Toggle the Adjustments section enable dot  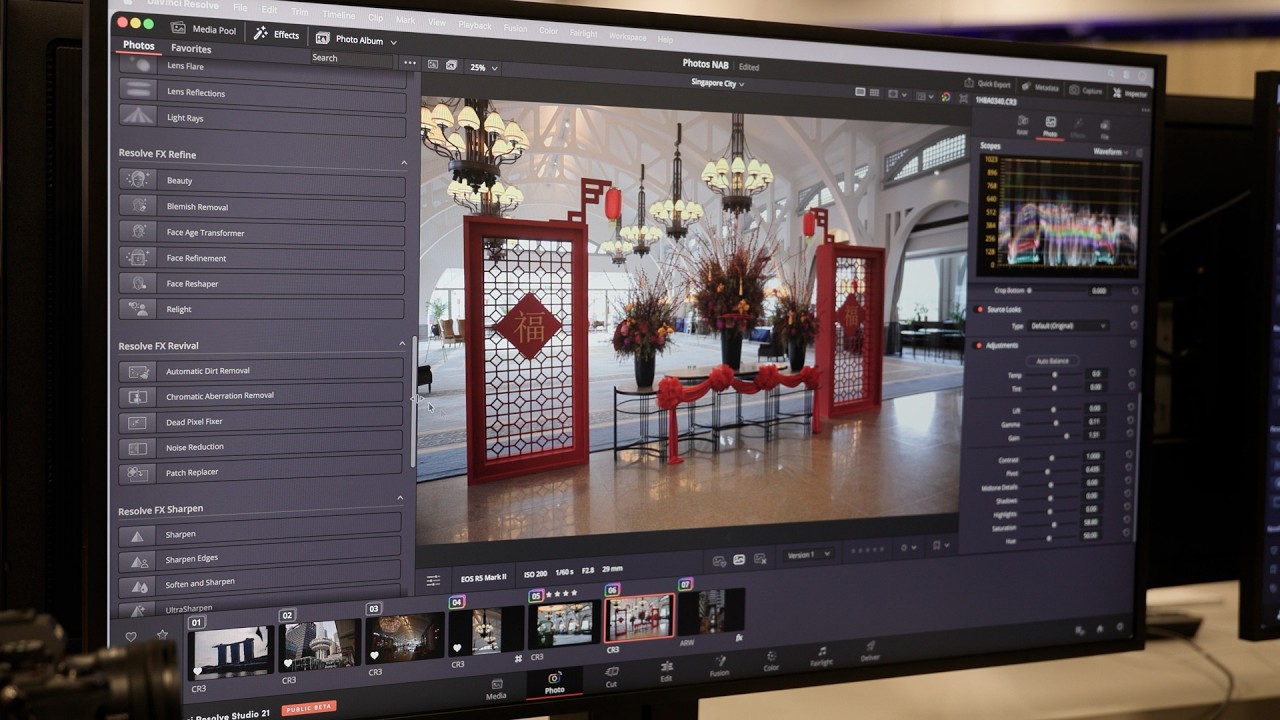(x=979, y=345)
